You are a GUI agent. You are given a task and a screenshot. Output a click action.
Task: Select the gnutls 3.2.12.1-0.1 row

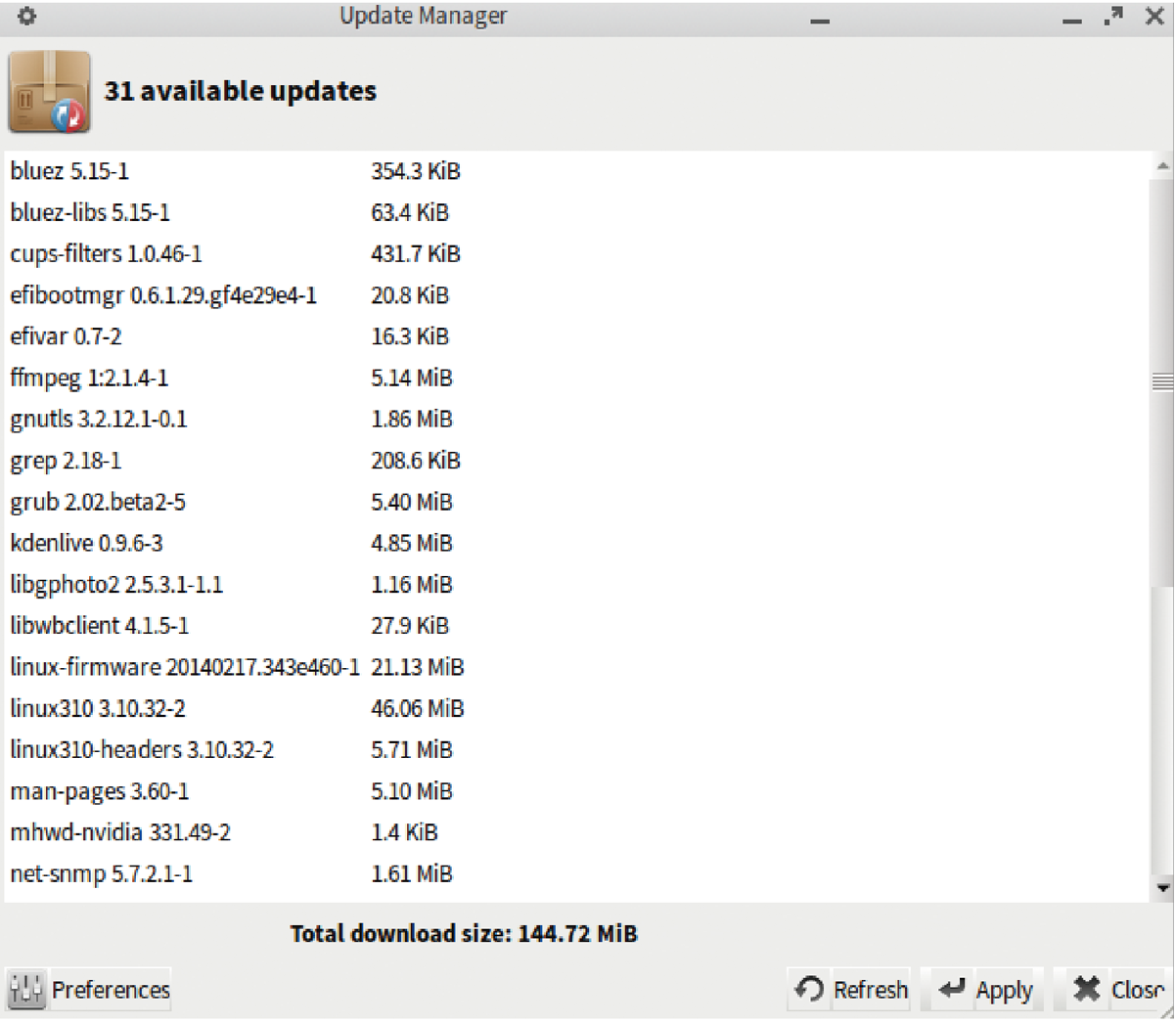click(577, 420)
